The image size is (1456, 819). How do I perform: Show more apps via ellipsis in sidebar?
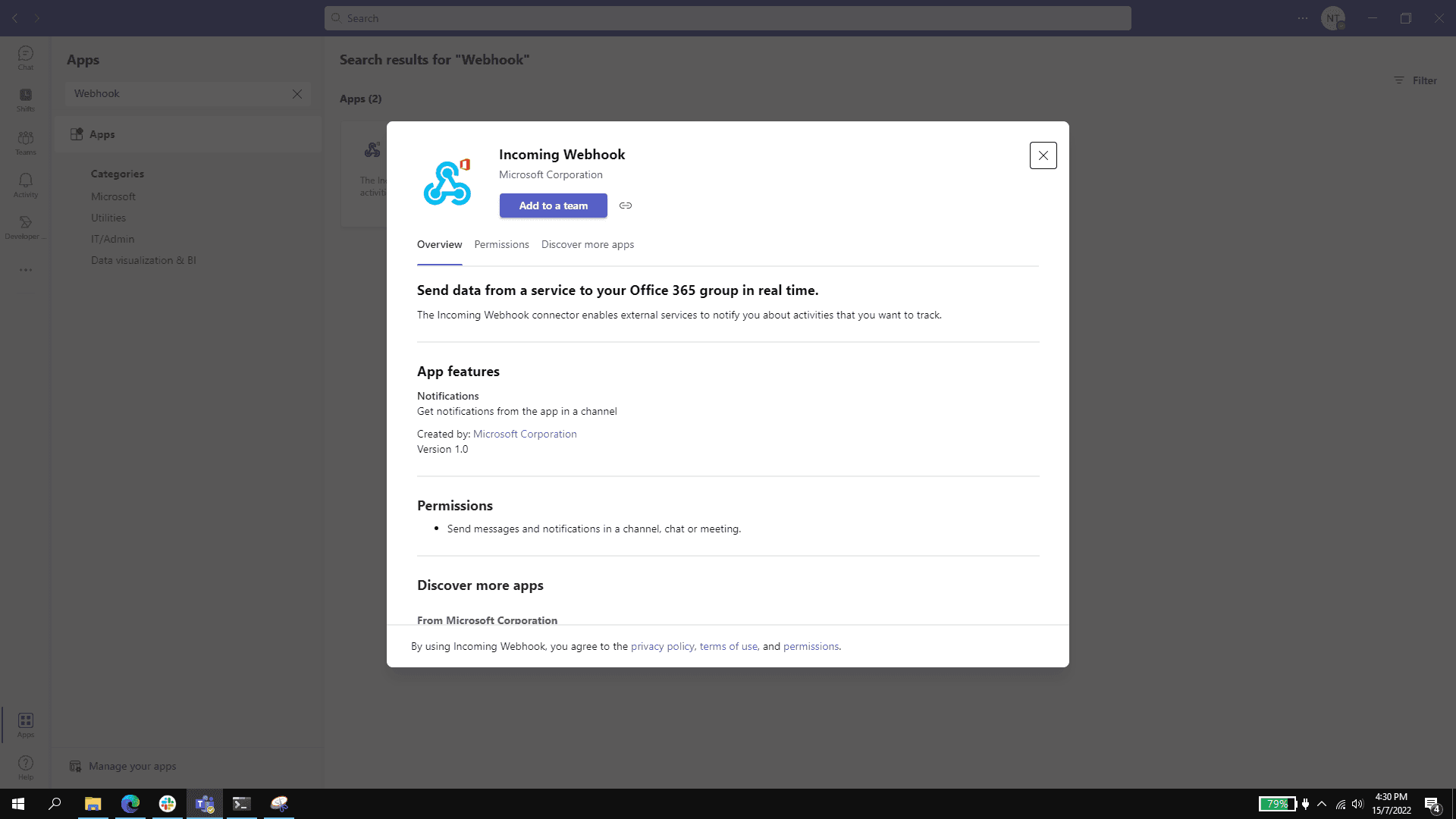[26, 270]
